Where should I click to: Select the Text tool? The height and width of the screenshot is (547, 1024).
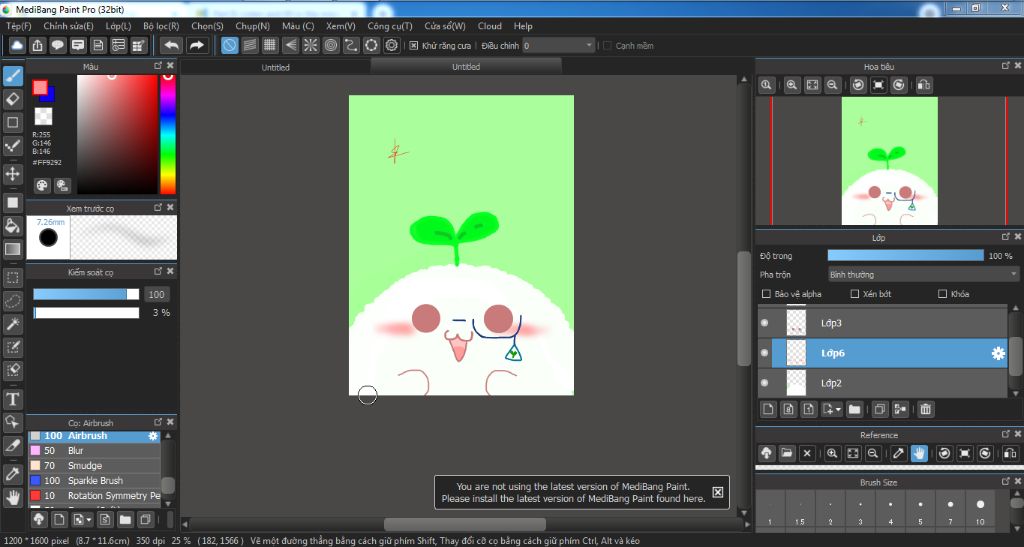pyautogui.click(x=12, y=399)
